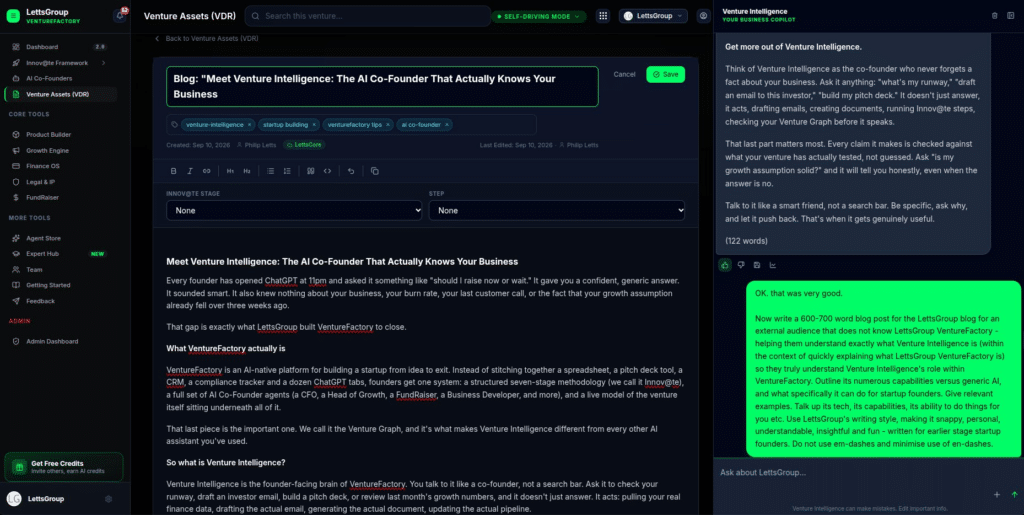This screenshot has height=515, width=1024.
Task: Open the LettsGroup venture switcher dropdown
Action: click(x=653, y=16)
